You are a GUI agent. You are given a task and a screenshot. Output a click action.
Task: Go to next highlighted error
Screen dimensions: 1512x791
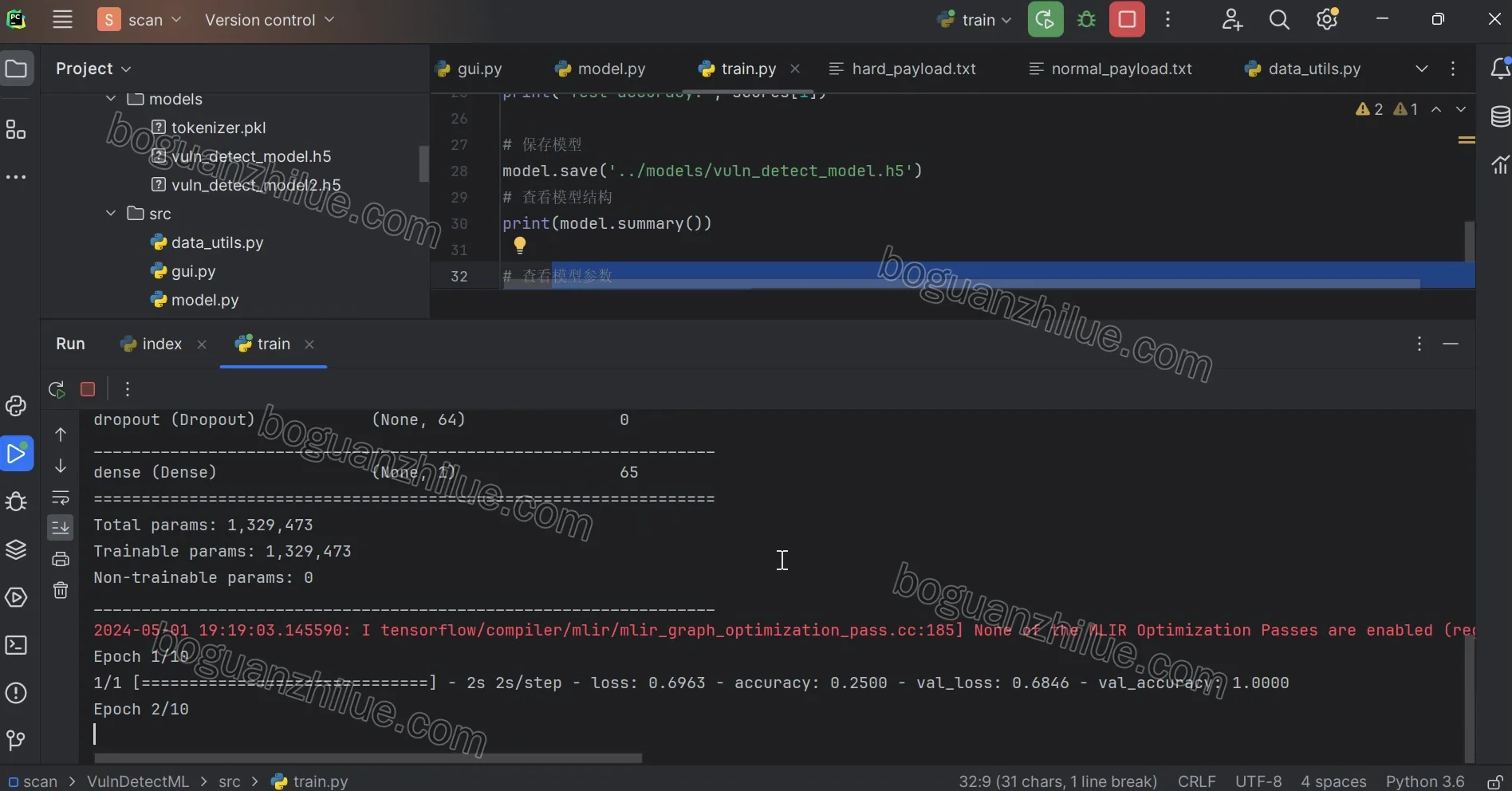coord(1461,109)
